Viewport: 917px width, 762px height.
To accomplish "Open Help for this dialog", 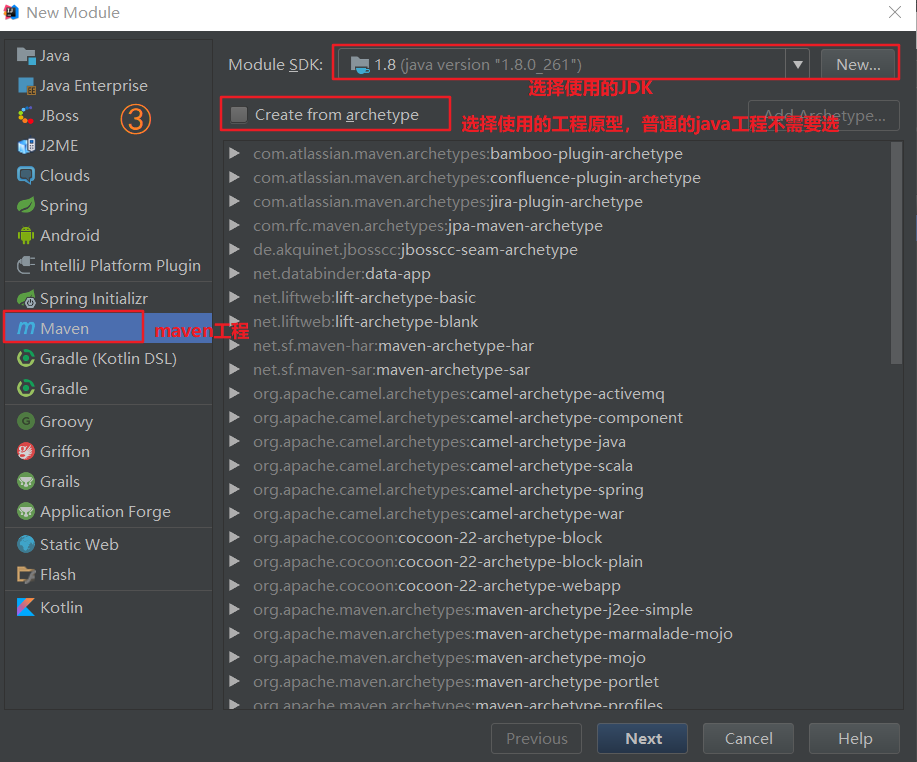I will click(854, 739).
